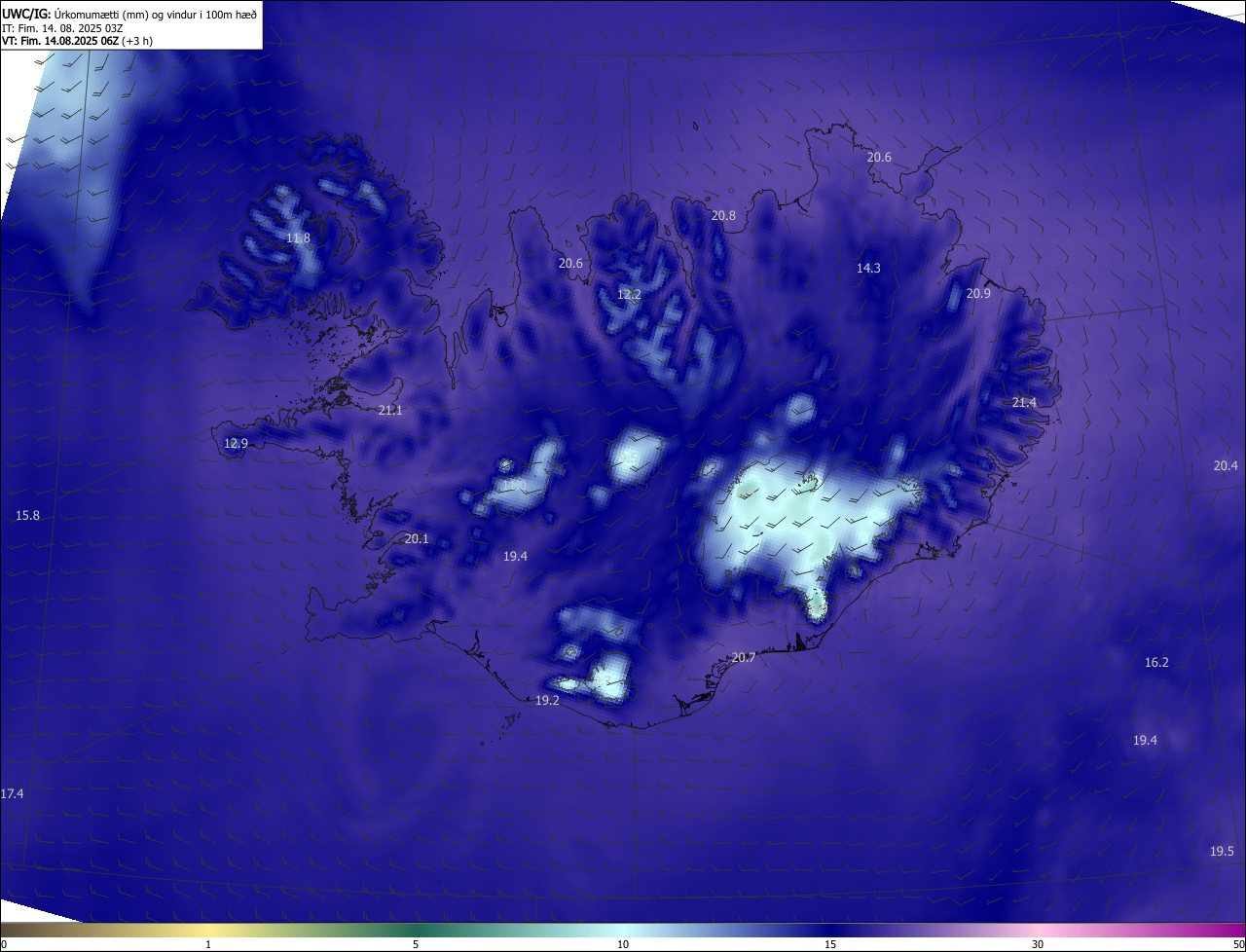1246x952 pixels.
Task: Click the 20.9 map value
Action: 978,293
